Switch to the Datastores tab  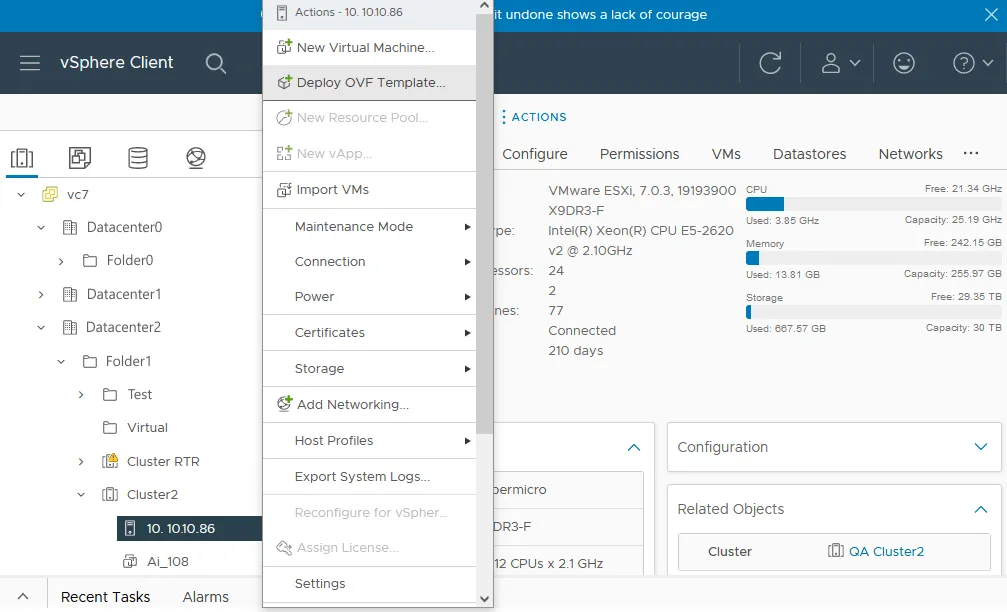pos(809,154)
